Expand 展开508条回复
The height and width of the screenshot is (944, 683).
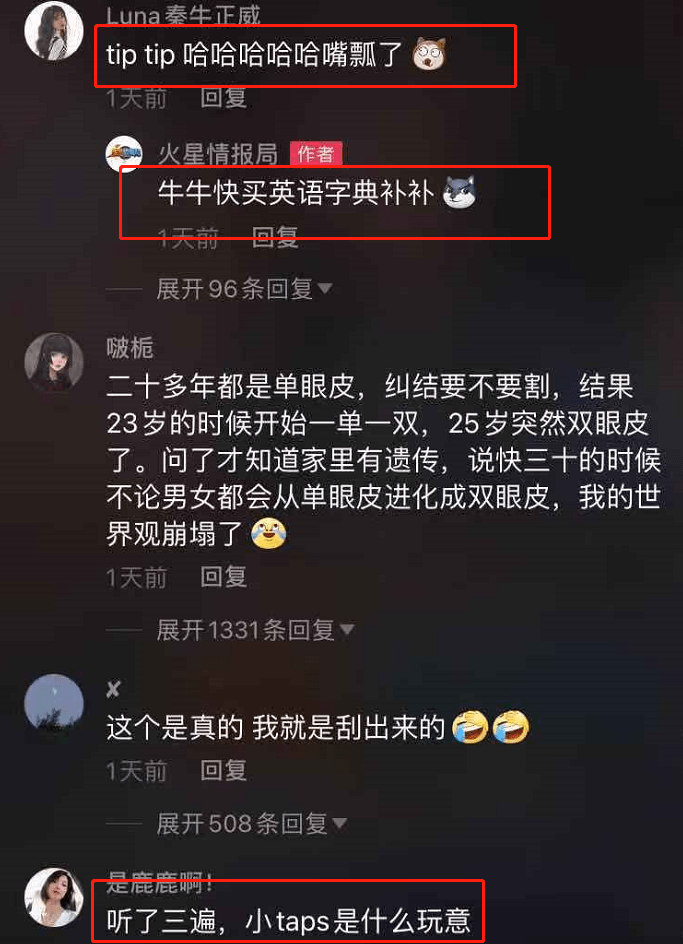[x=251, y=824]
